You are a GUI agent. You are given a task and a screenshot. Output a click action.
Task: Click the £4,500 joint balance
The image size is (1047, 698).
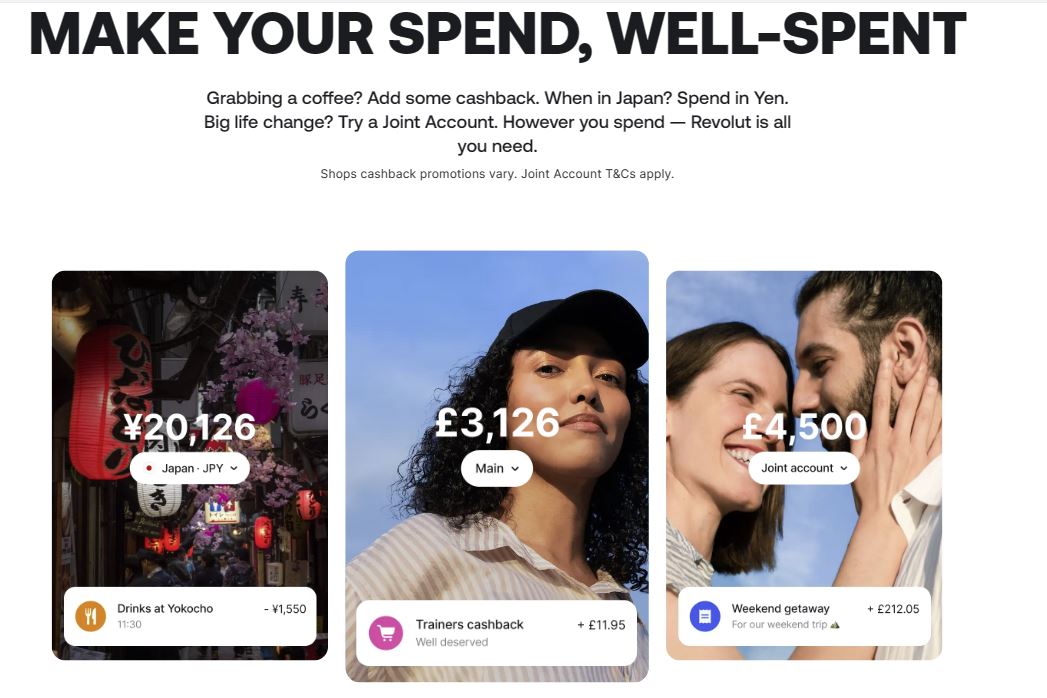click(804, 427)
